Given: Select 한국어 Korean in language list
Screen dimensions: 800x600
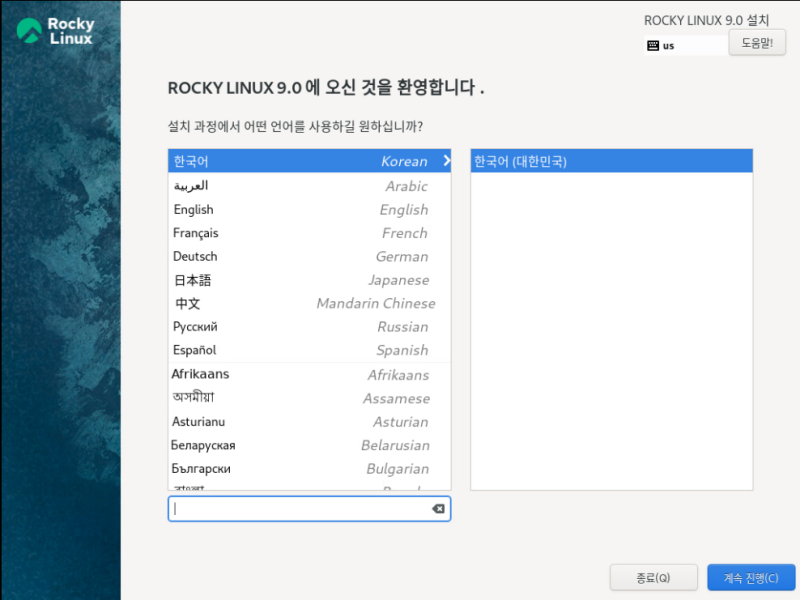Looking at the screenshot, I should tap(309, 161).
